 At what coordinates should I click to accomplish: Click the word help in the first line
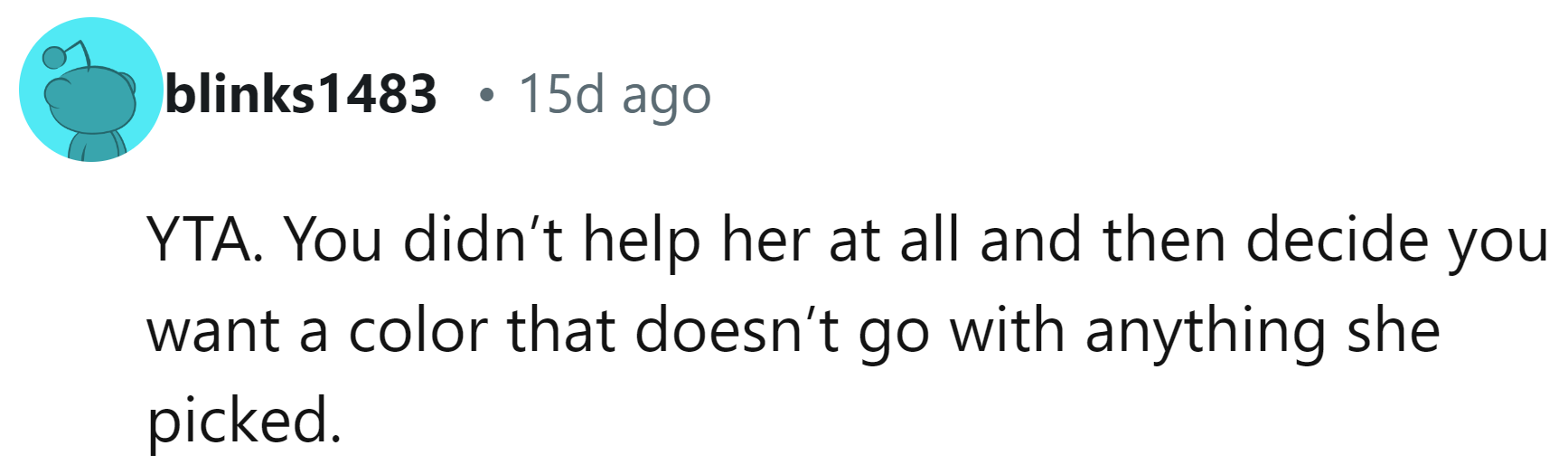click(x=642, y=241)
